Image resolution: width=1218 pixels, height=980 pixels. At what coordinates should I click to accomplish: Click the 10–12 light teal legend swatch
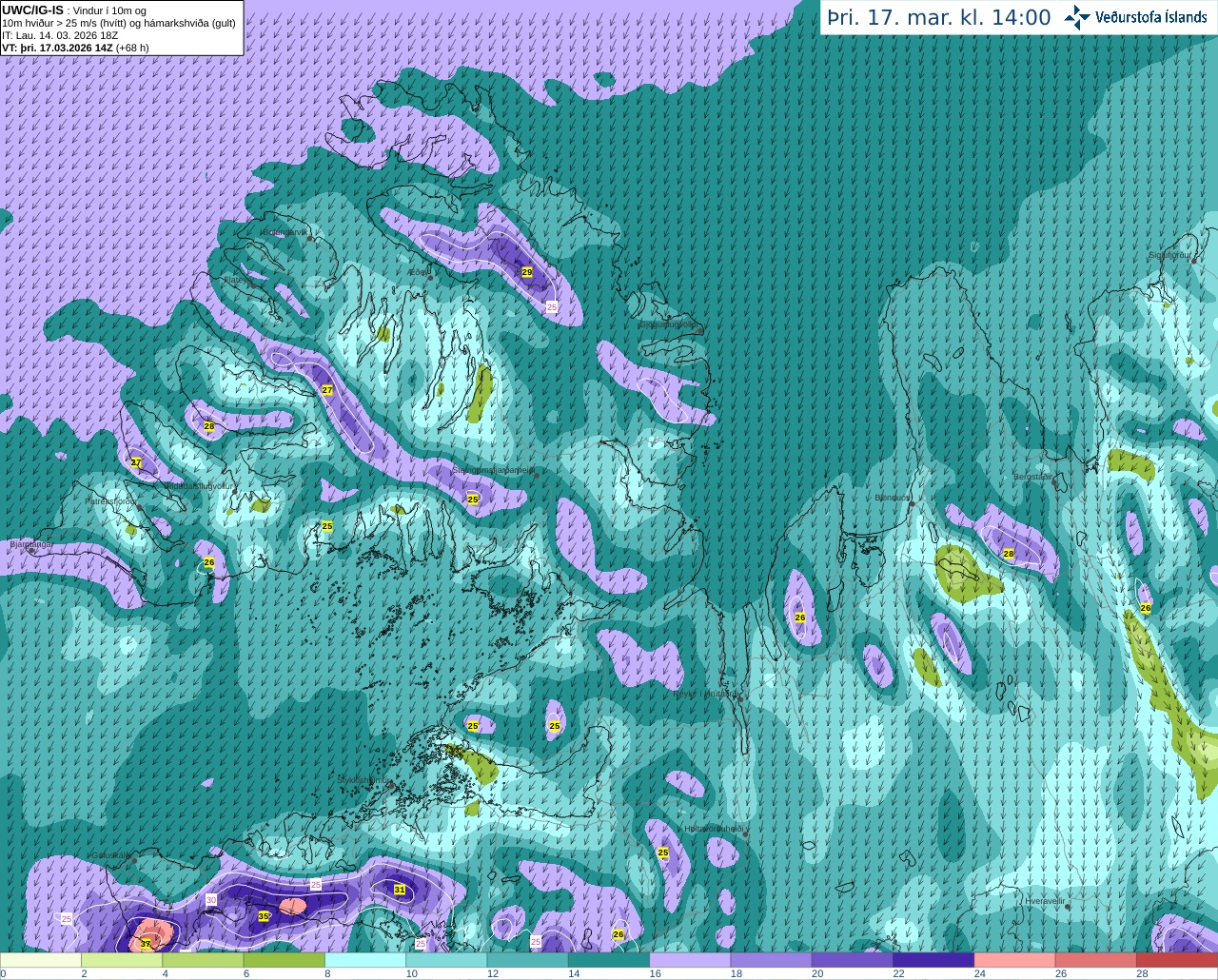[447, 960]
